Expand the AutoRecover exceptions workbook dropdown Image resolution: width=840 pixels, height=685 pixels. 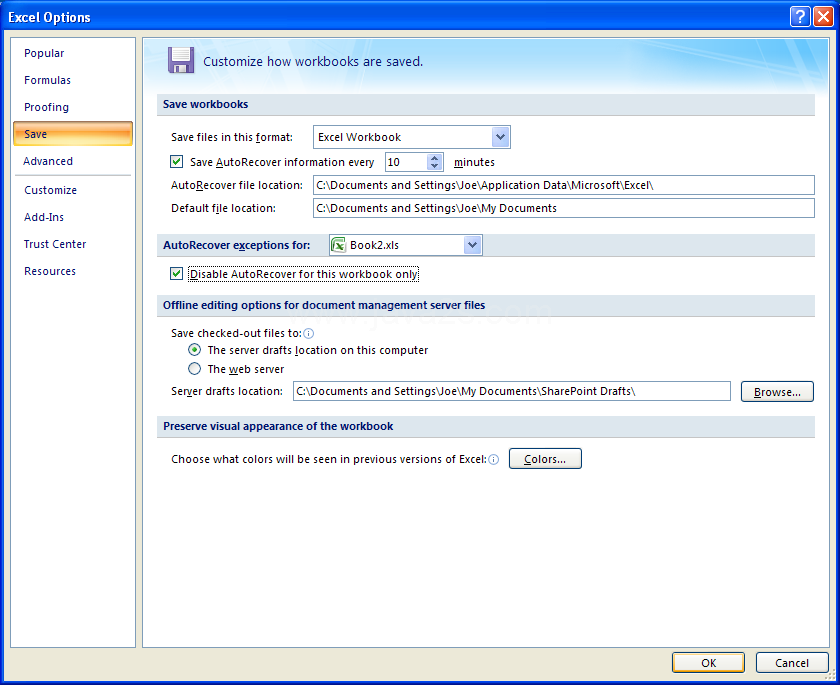(472, 245)
